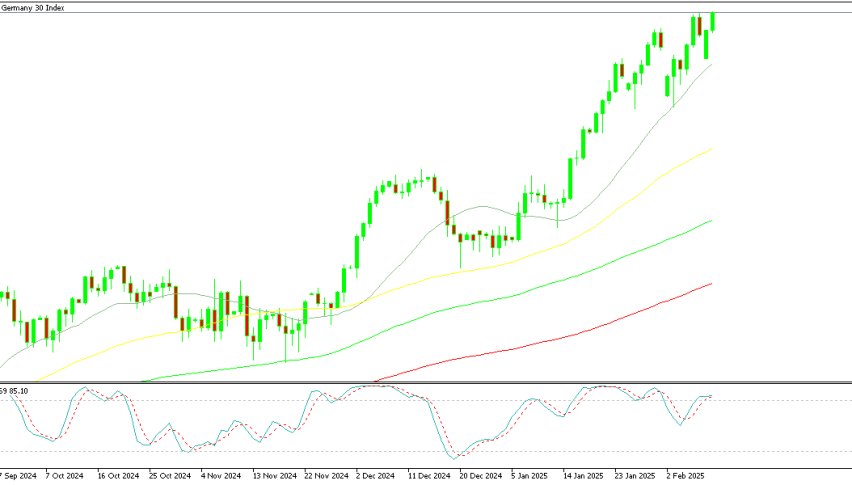The width and height of the screenshot is (852, 485).
Task: Select the 2 Feb 2025 date label
Action: point(685,476)
